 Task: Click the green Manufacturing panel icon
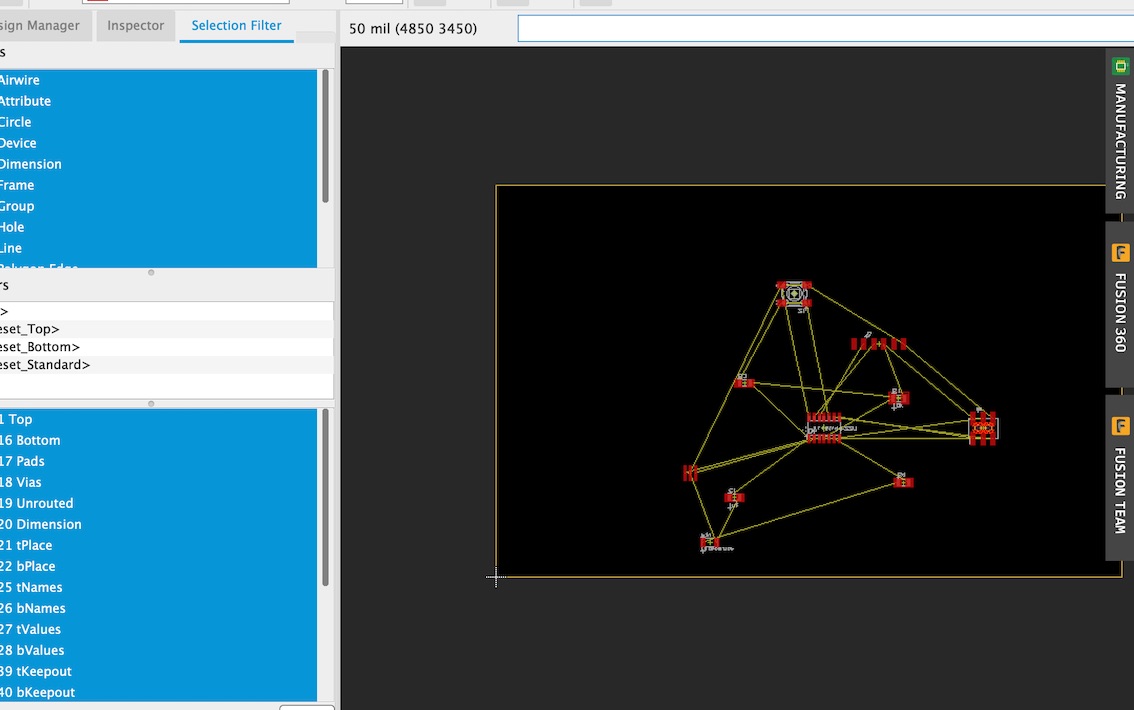pyautogui.click(x=1120, y=67)
